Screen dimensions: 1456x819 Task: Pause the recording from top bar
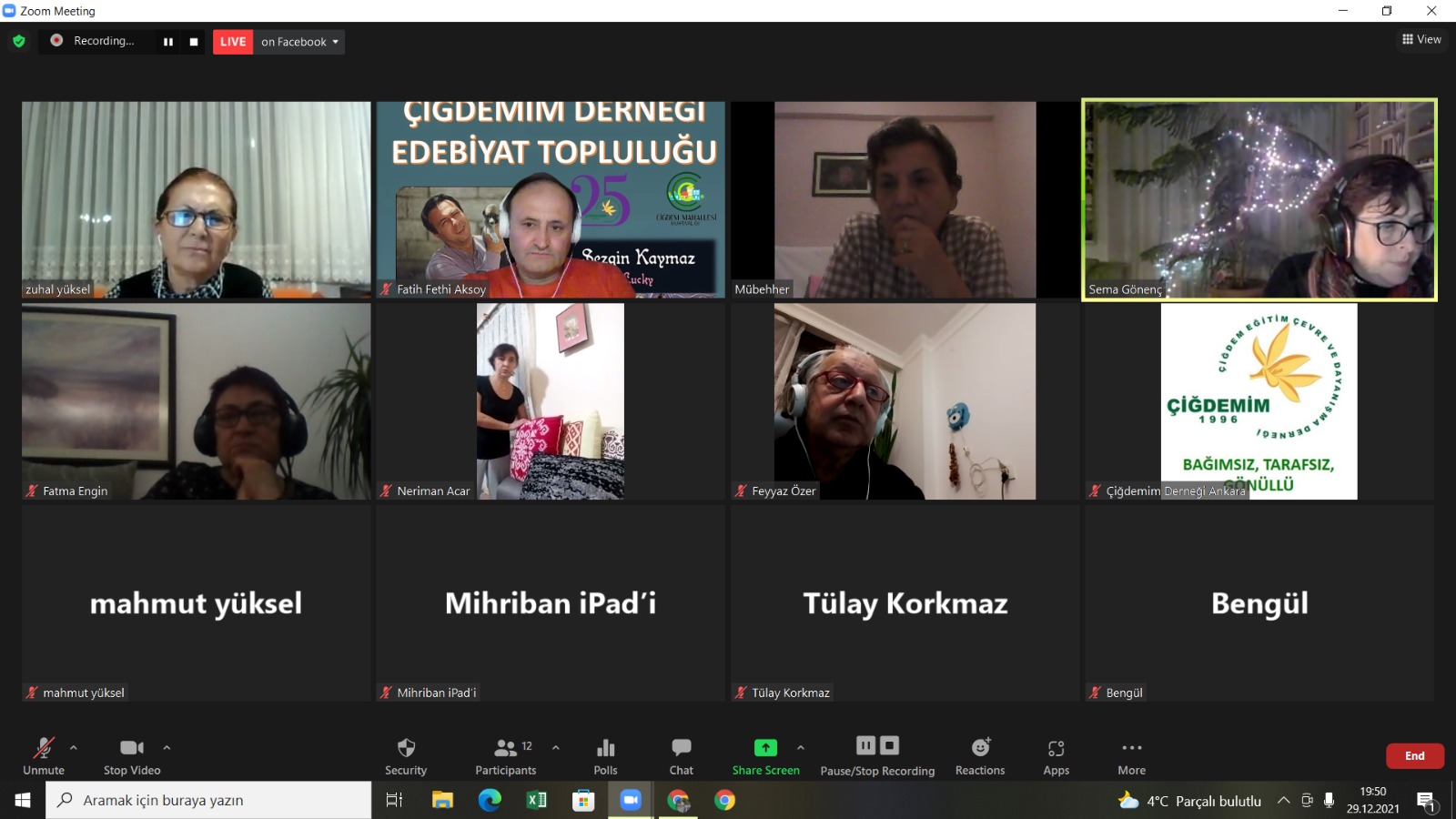[168, 42]
